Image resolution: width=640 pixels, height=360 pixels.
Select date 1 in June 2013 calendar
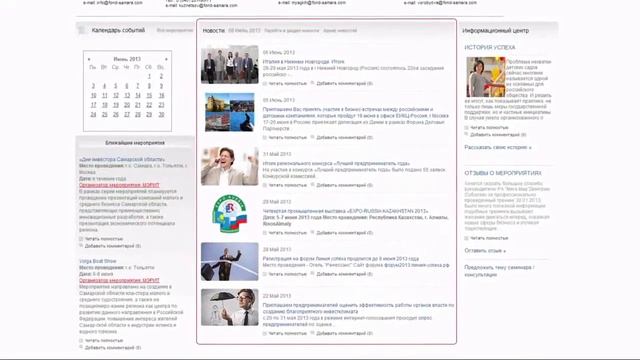click(149, 76)
